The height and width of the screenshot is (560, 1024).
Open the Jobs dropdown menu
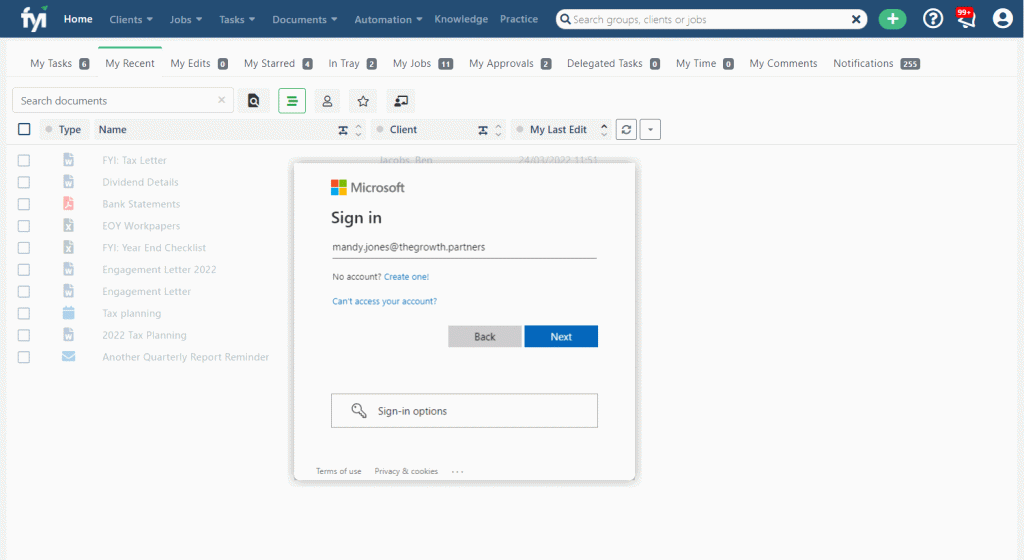(185, 20)
